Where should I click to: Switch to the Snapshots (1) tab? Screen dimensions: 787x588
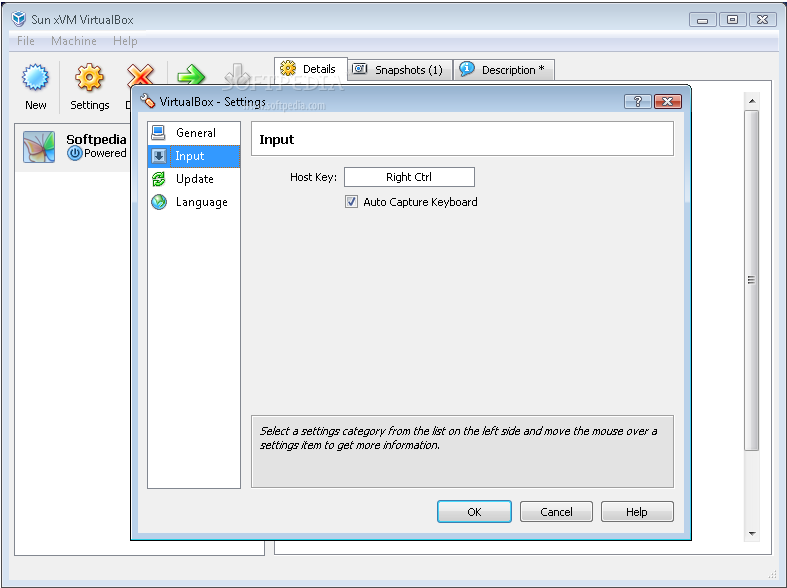coord(400,70)
